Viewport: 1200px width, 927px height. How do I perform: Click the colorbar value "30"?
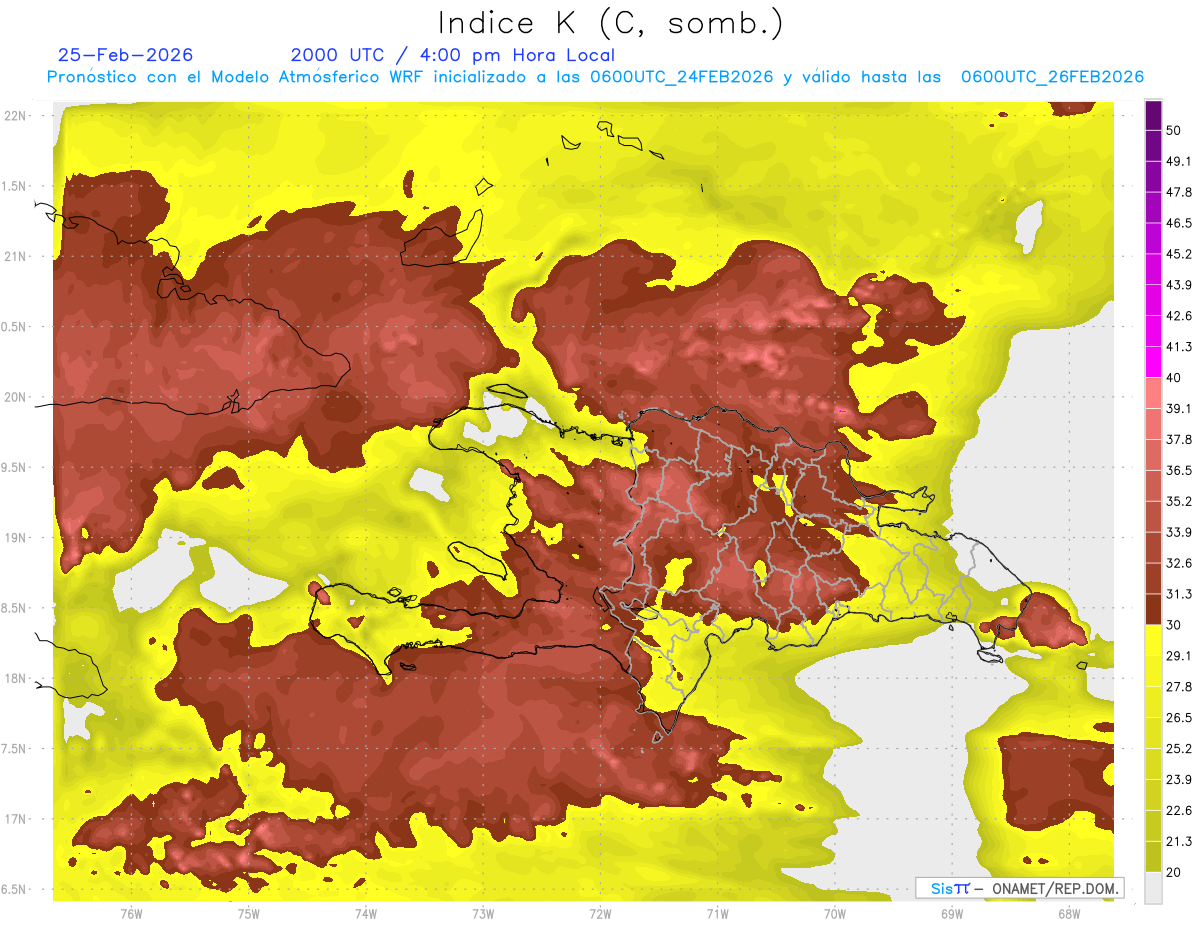tap(1174, 625)
